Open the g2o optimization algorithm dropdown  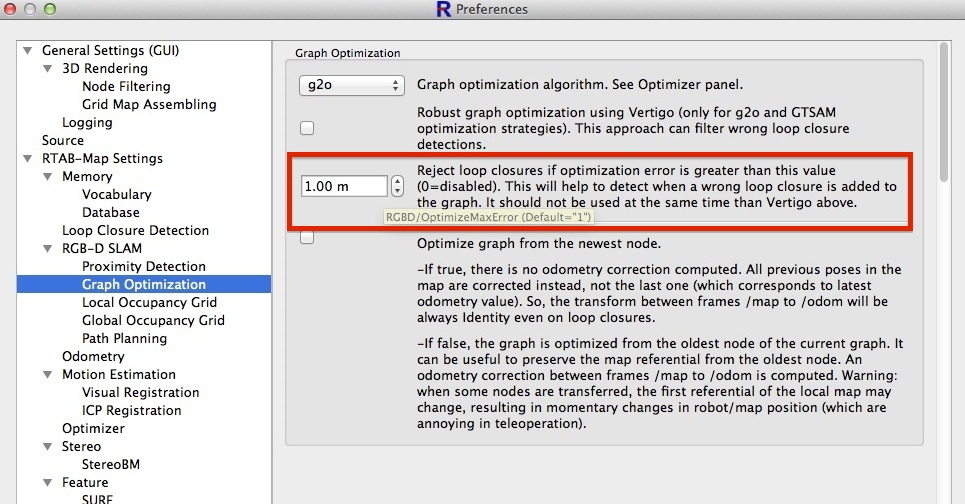pos(351,86)
